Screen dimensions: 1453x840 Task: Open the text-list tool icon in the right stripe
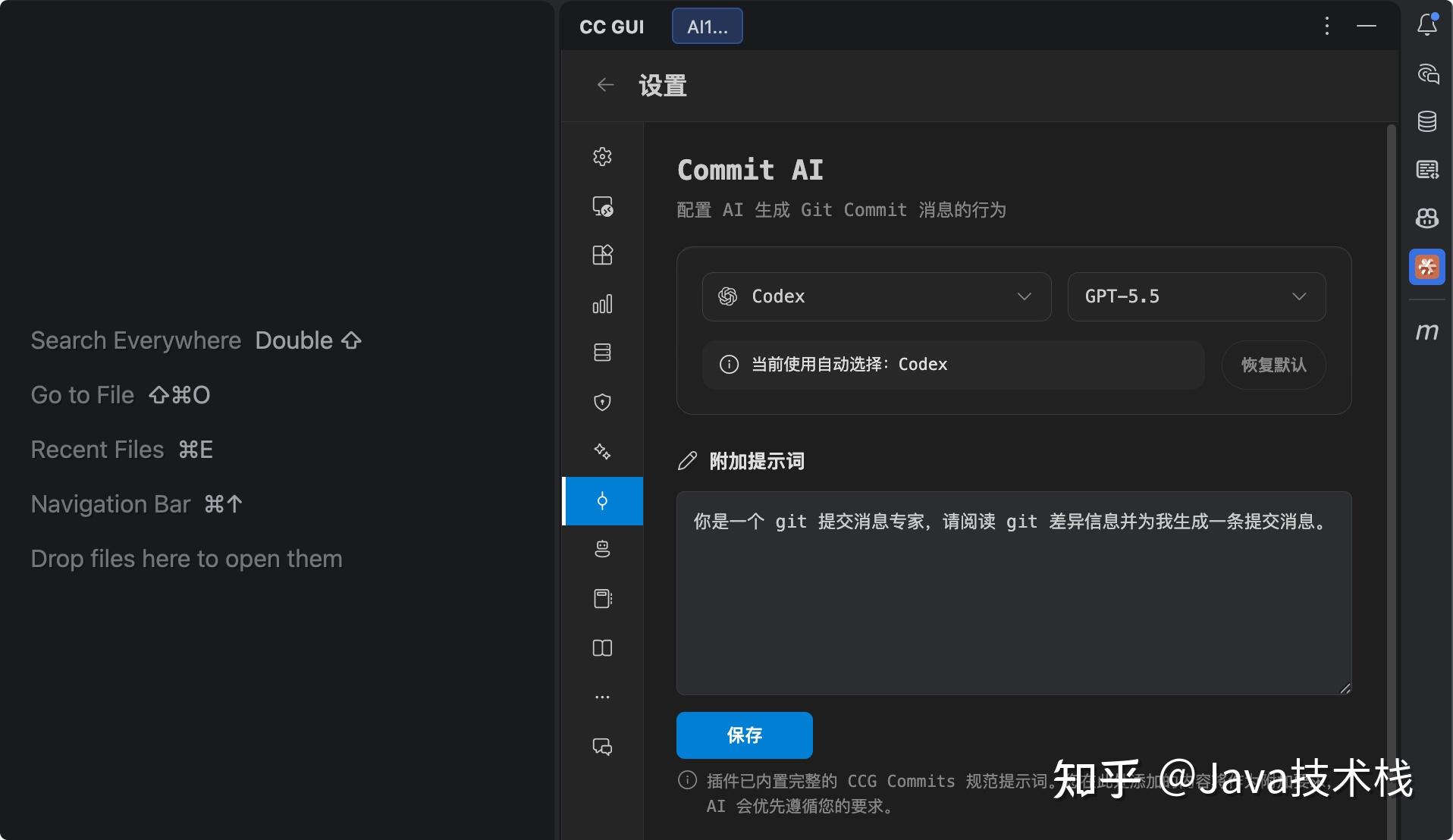tap(1427, 170)
